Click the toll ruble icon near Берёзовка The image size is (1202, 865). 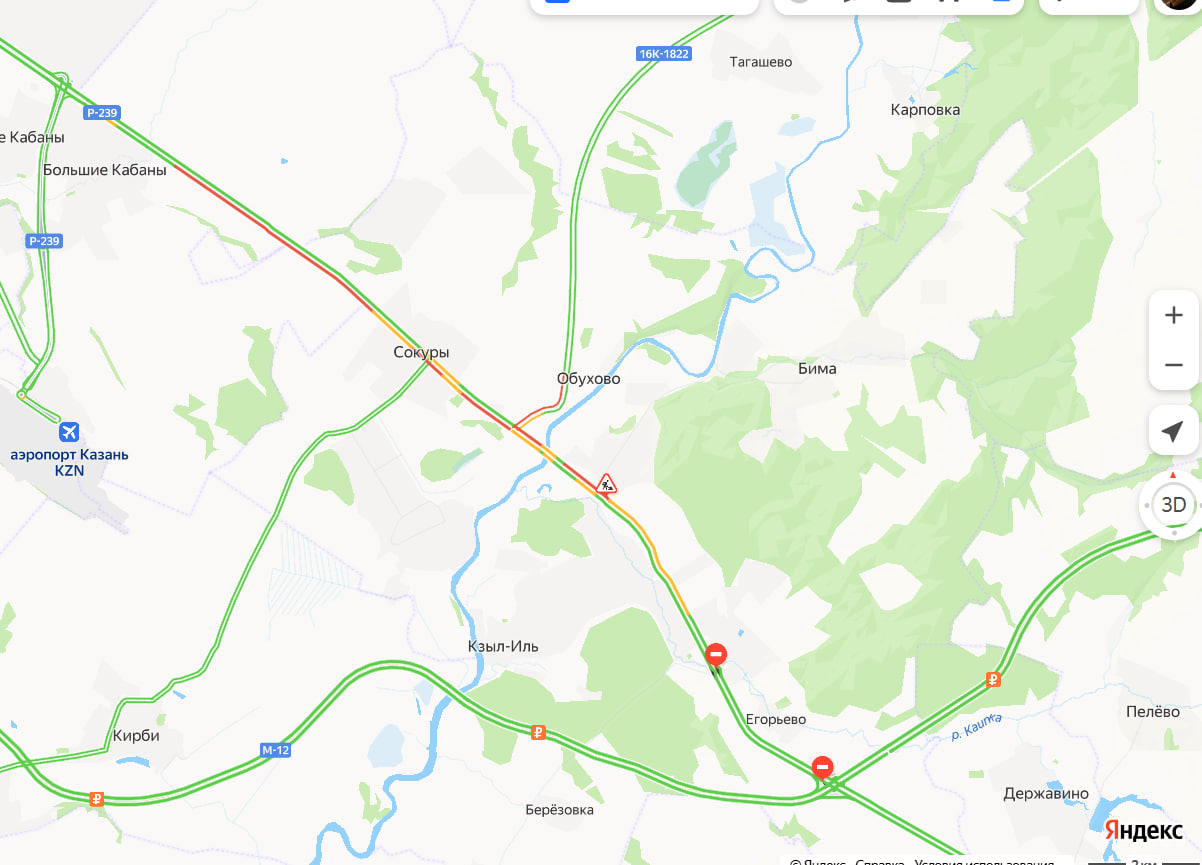[x=538, y=732]
